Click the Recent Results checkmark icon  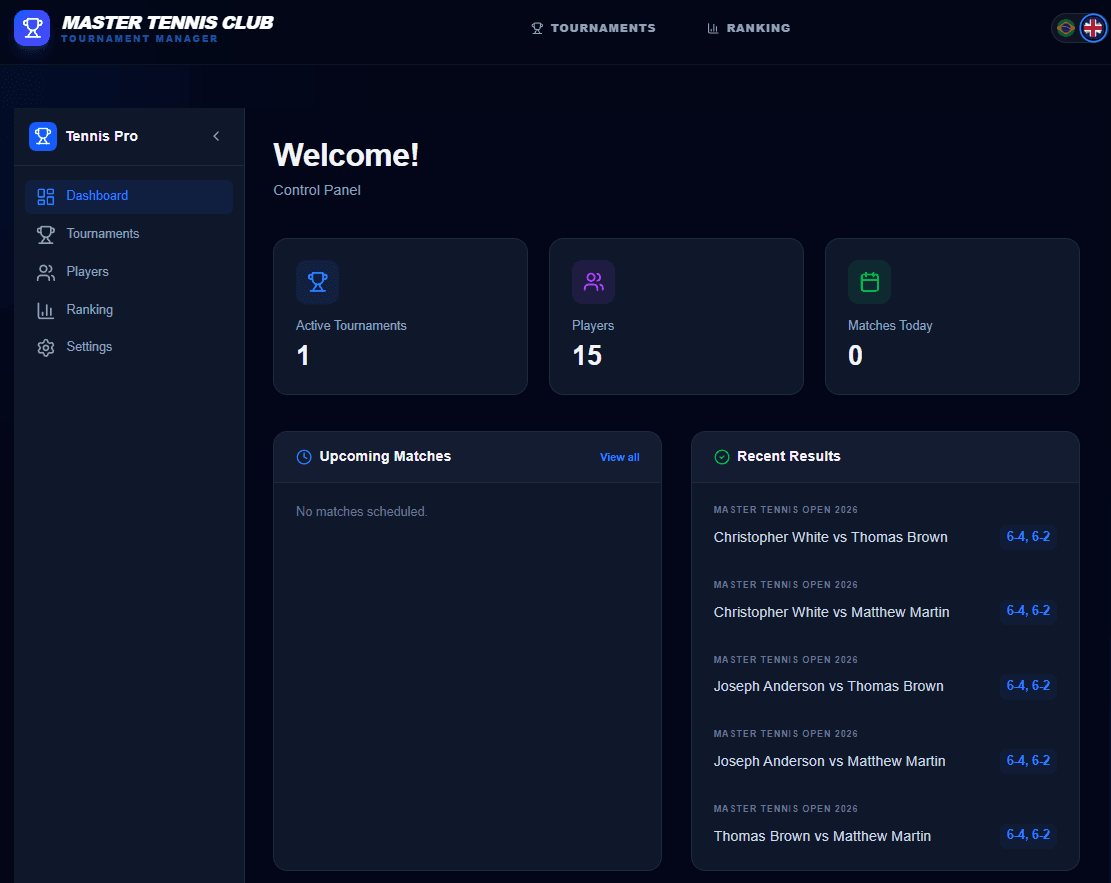click(721, 456)
